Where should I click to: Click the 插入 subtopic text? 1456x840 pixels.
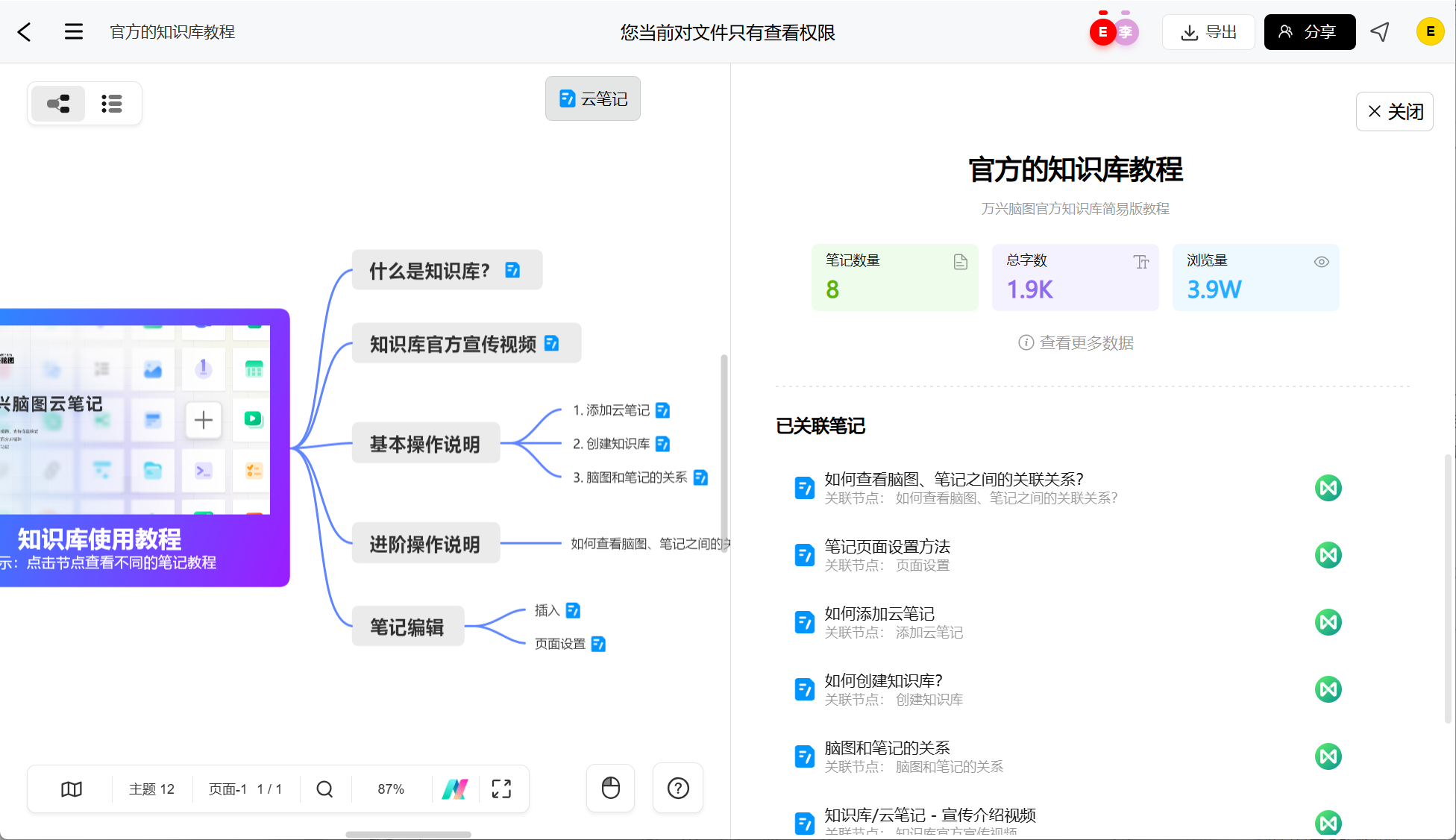[x=547, y=610]
